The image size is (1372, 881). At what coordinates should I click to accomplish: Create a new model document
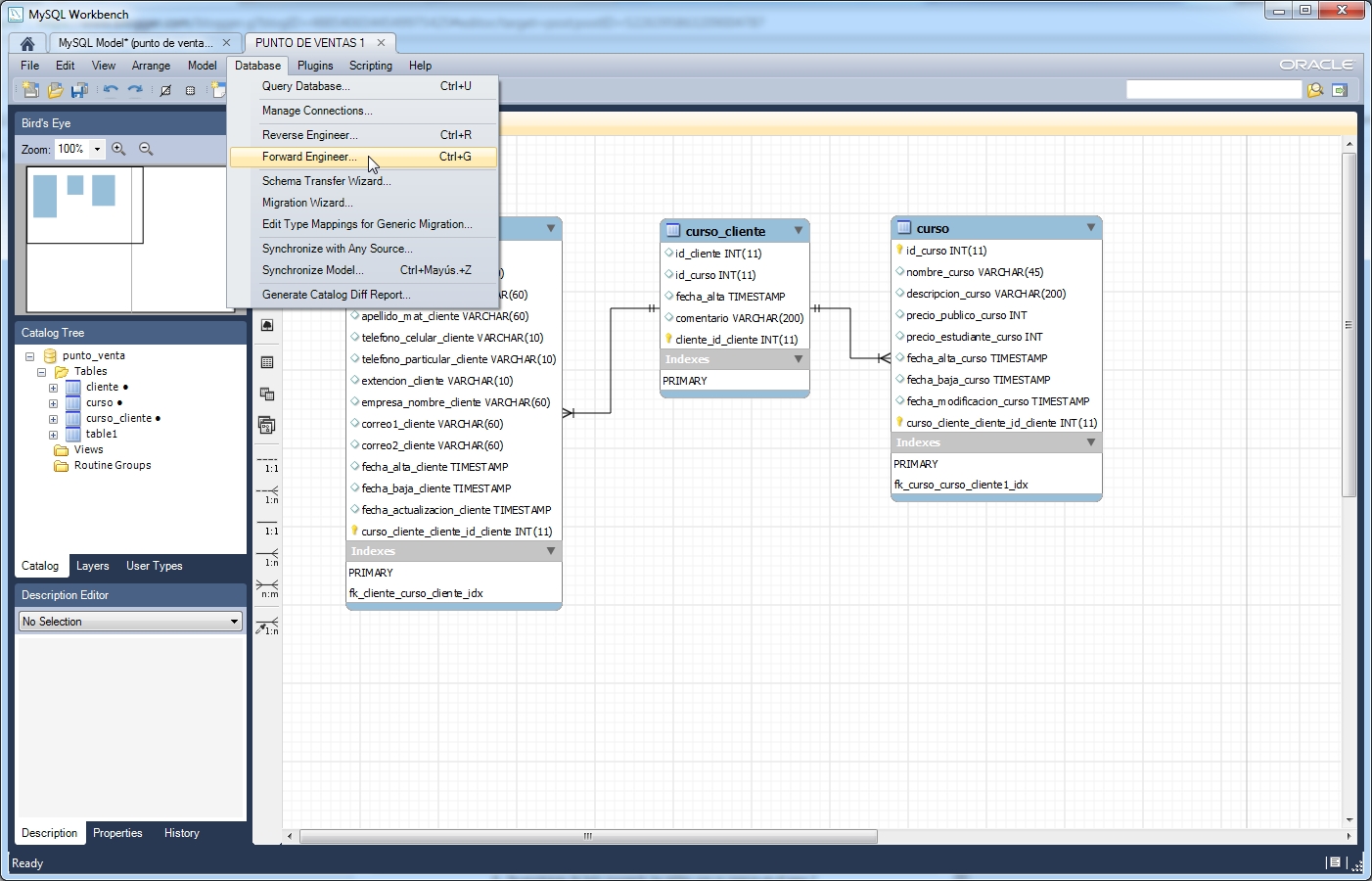pyautogui.click(x=30, y=89)
